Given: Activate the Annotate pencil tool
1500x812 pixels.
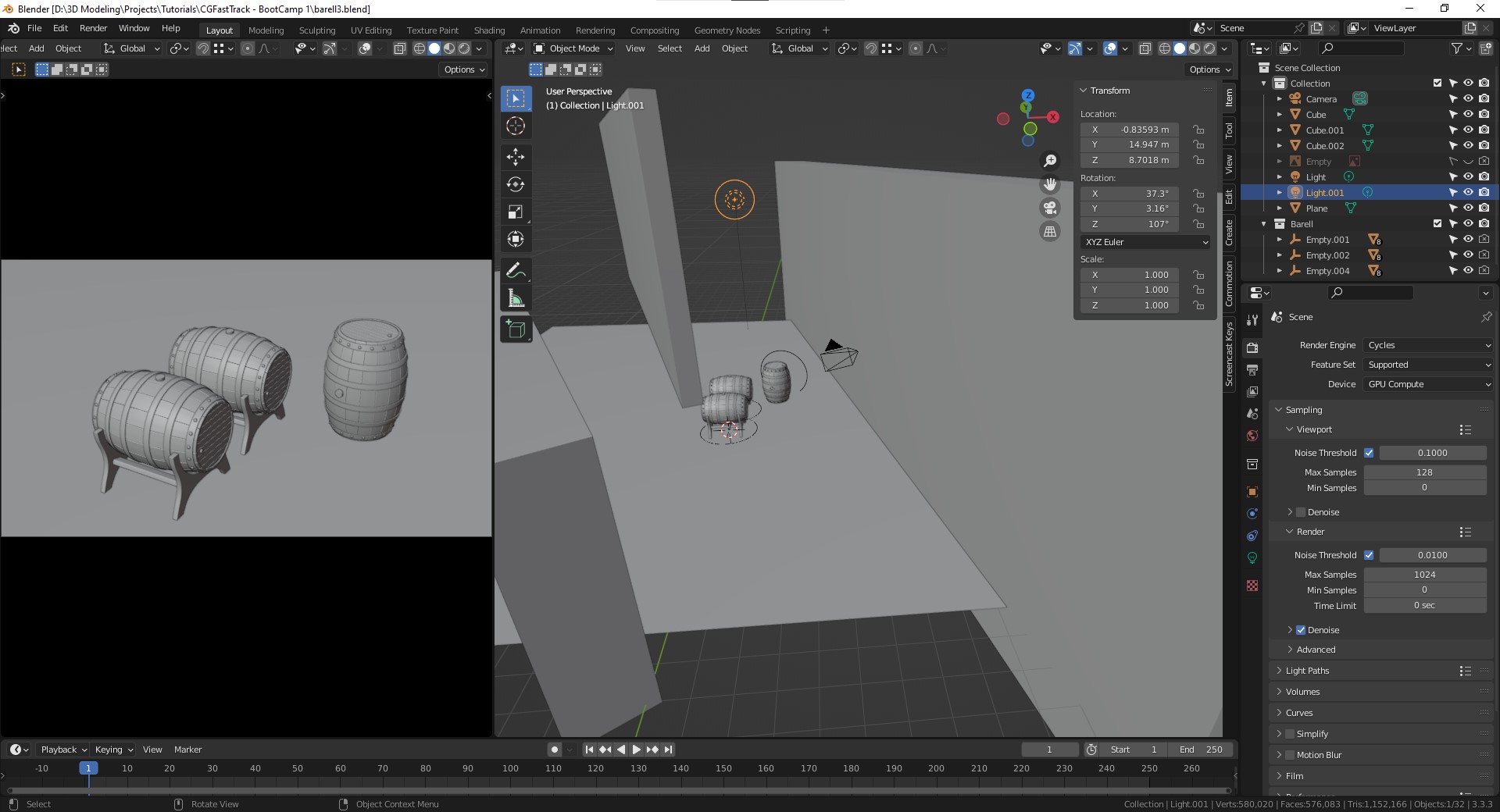Looking at the screenshot, I should [x=516, y=271].
